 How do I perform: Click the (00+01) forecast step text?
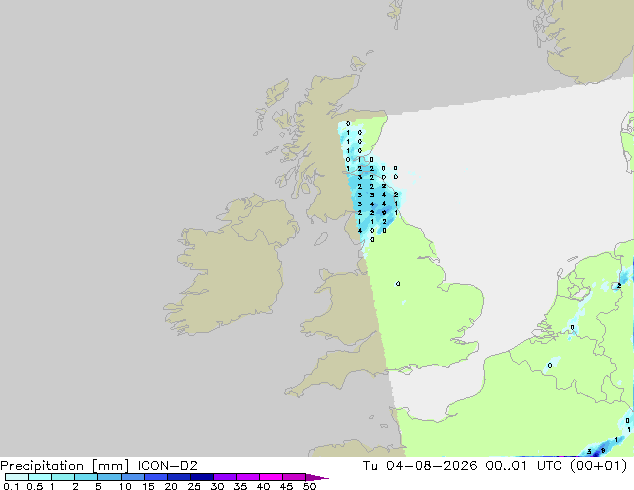coord(598,466)
